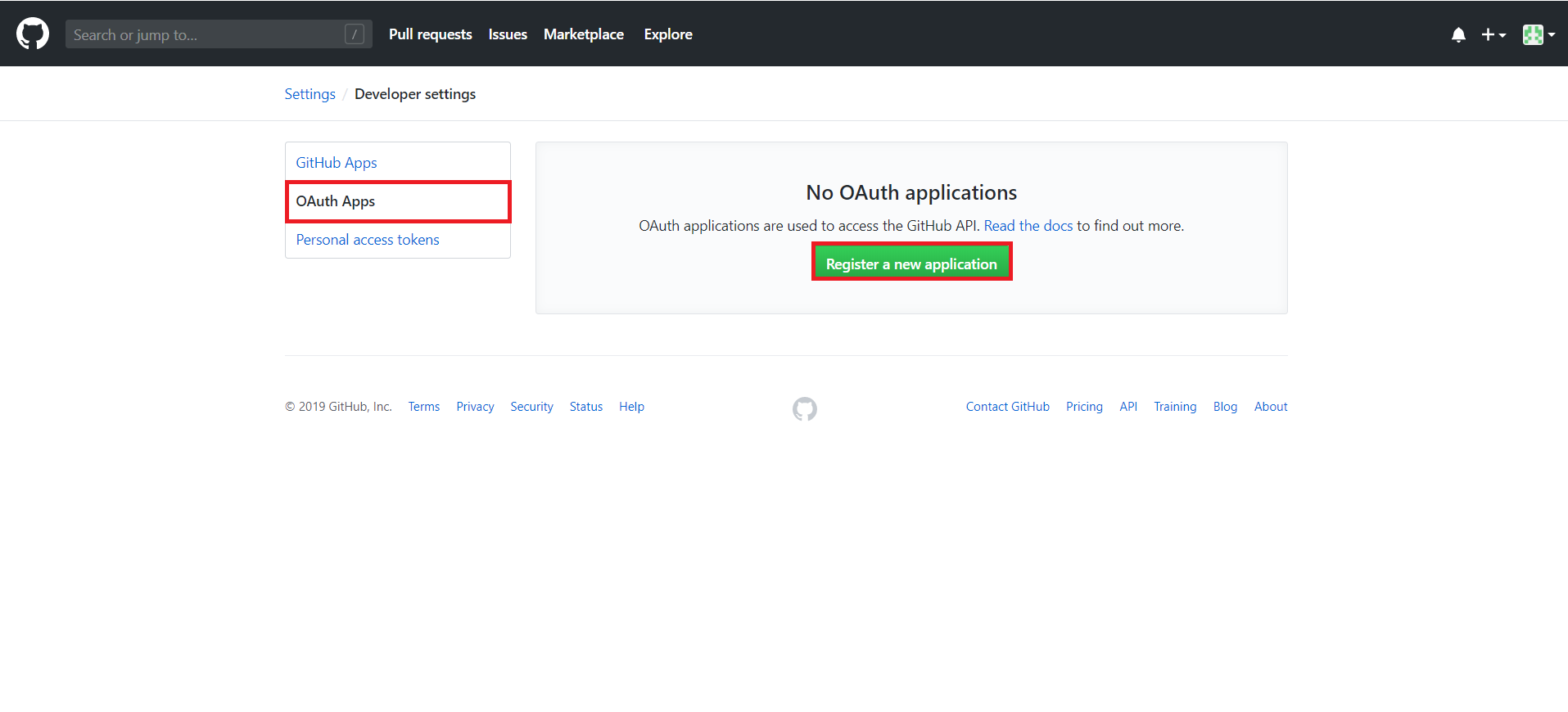Follow the Read the docs link
Viewport: 1568px width, 712px height.
pos(1028,226)
